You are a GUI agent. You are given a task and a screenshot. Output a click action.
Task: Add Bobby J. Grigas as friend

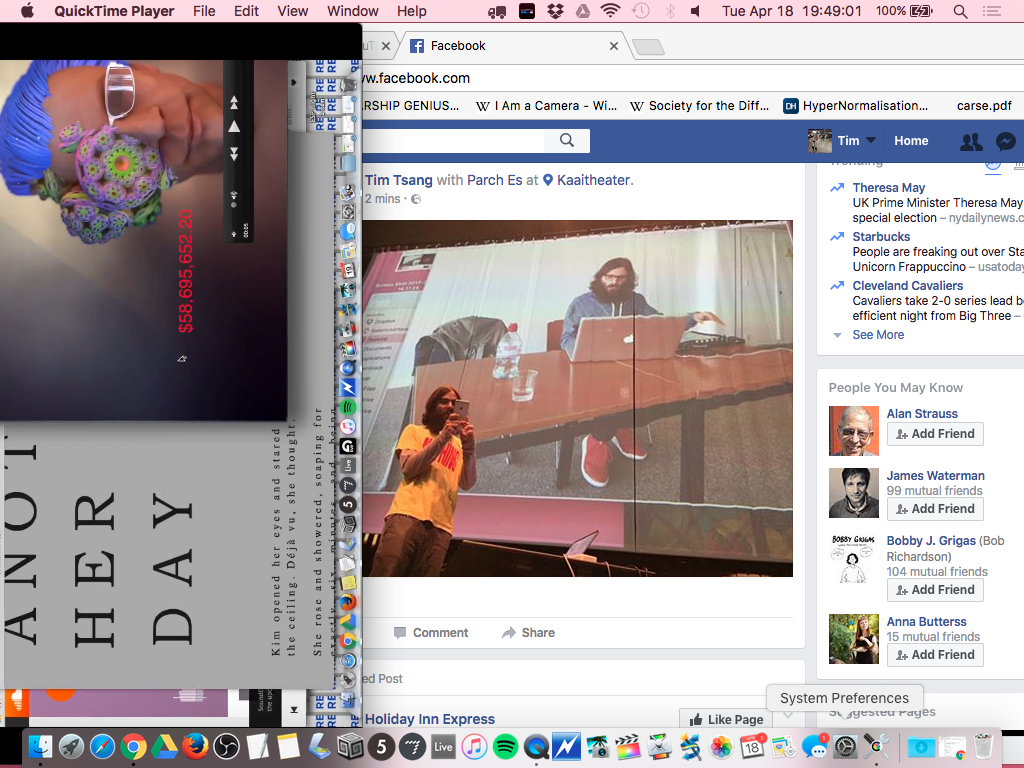pyautogui.click(x=935, y=590)
